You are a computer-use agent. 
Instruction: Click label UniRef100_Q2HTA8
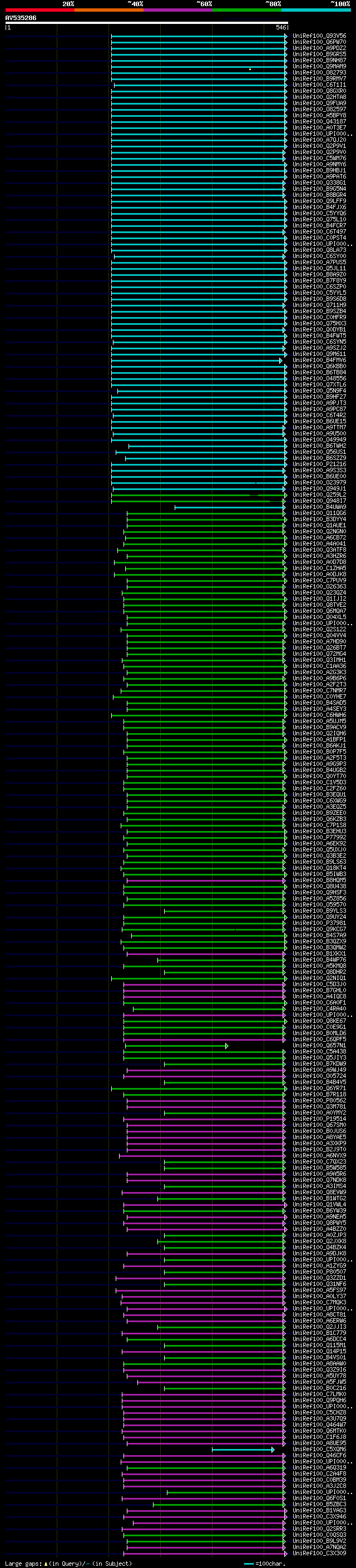319,97
